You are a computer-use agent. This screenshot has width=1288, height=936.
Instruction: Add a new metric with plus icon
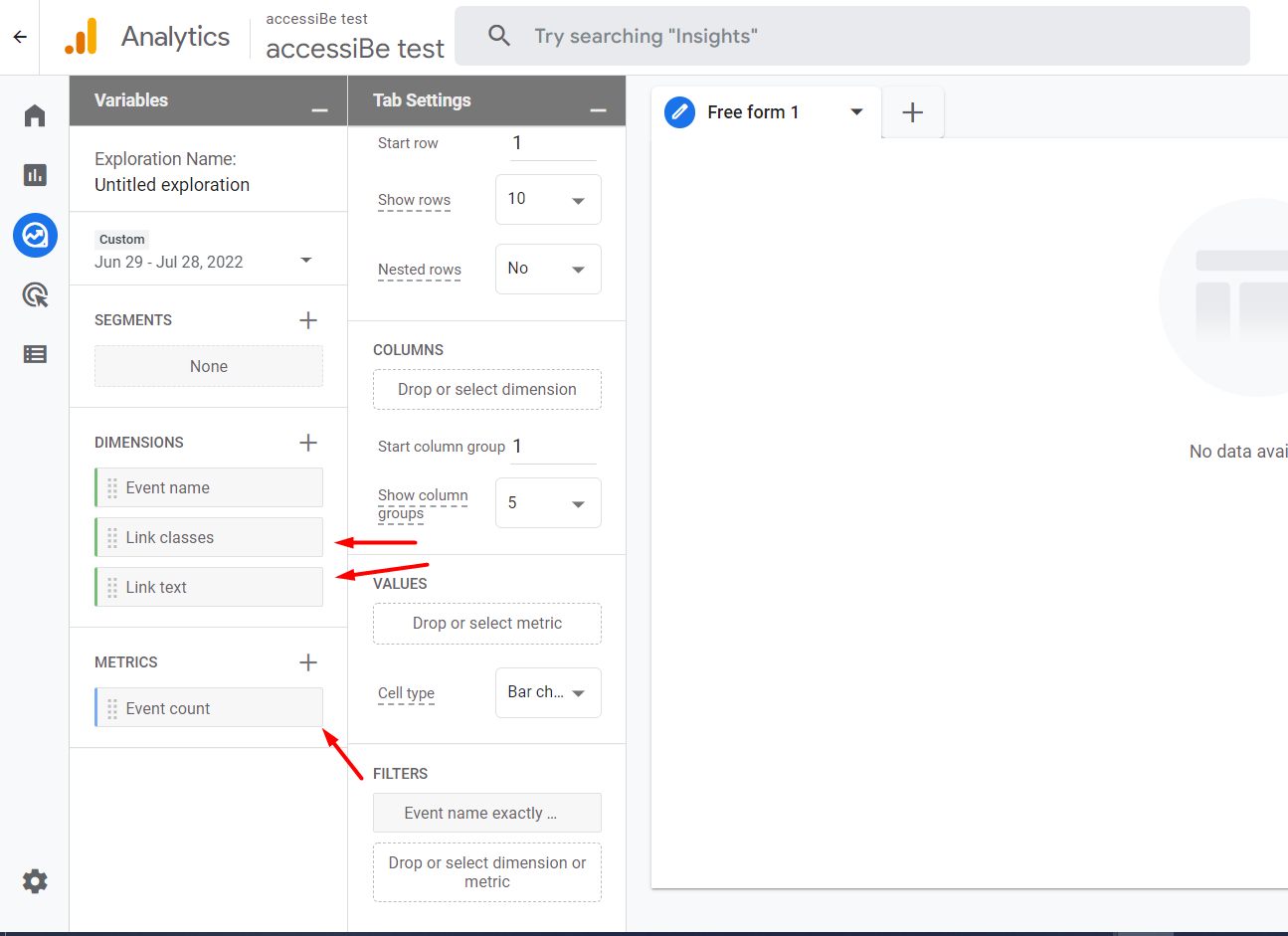pyautogui.click(x=308, y=662)
